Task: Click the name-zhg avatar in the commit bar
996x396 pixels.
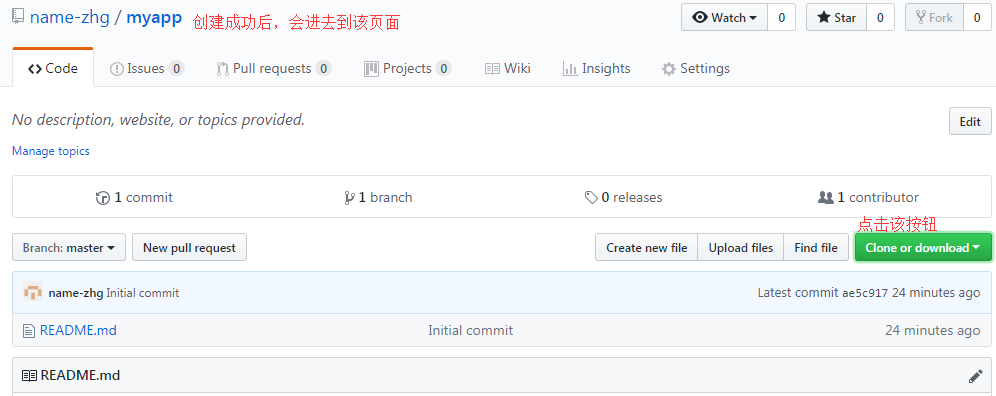Action: tap(33, 292)
